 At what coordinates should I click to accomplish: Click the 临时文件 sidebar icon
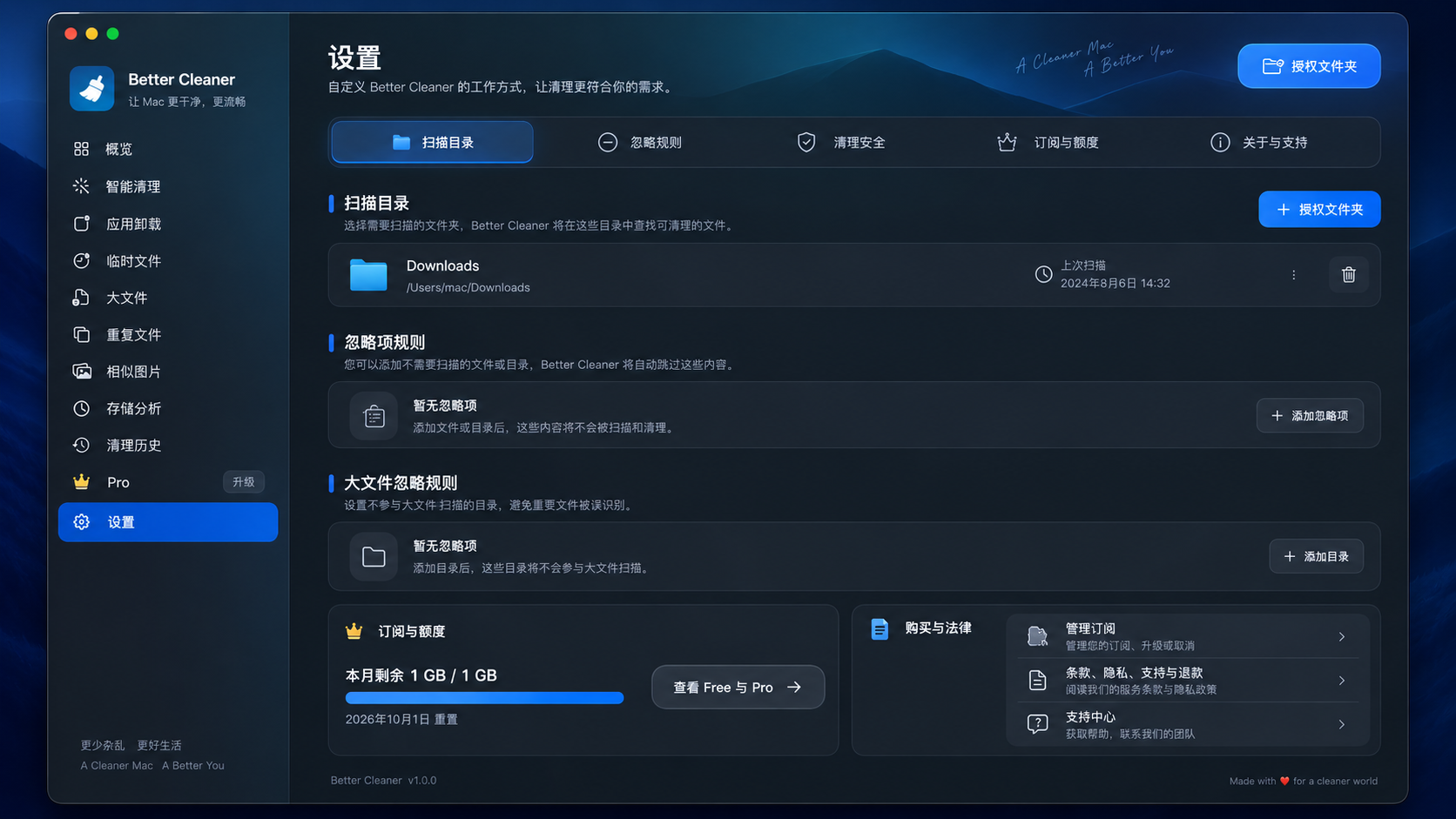click(81, 260)
